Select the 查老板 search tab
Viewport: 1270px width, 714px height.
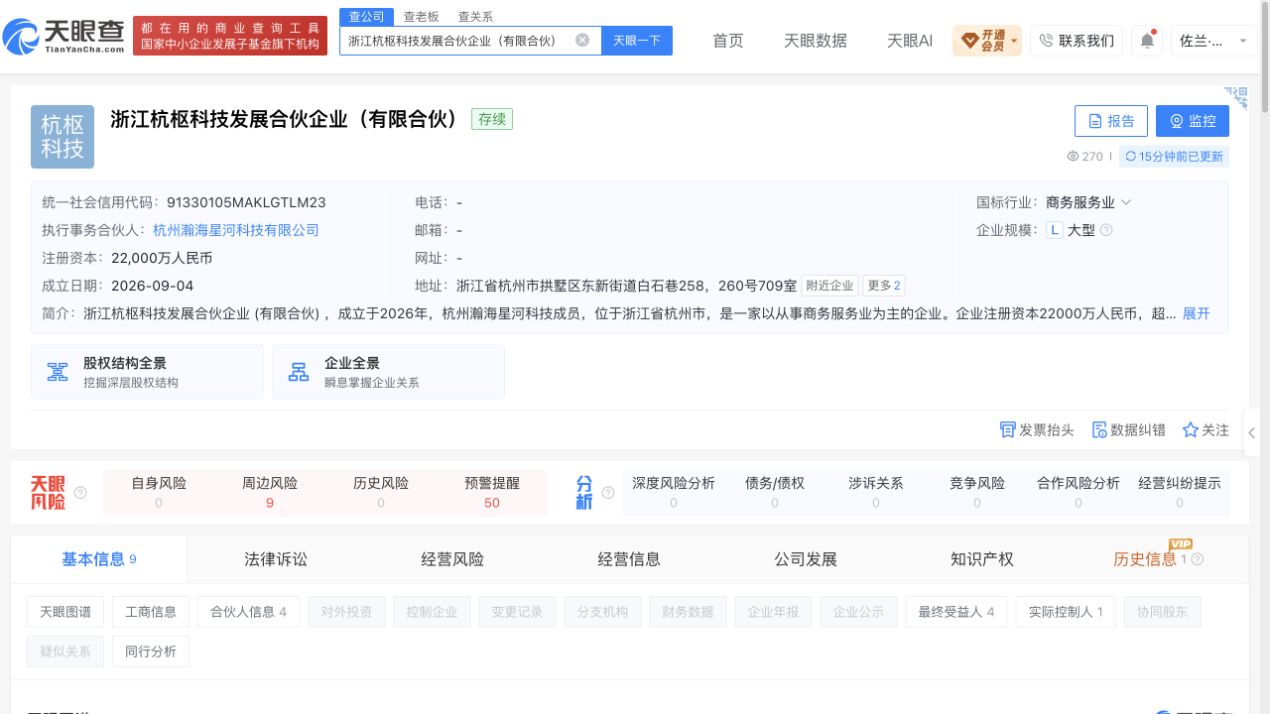(x=421, y=17)
